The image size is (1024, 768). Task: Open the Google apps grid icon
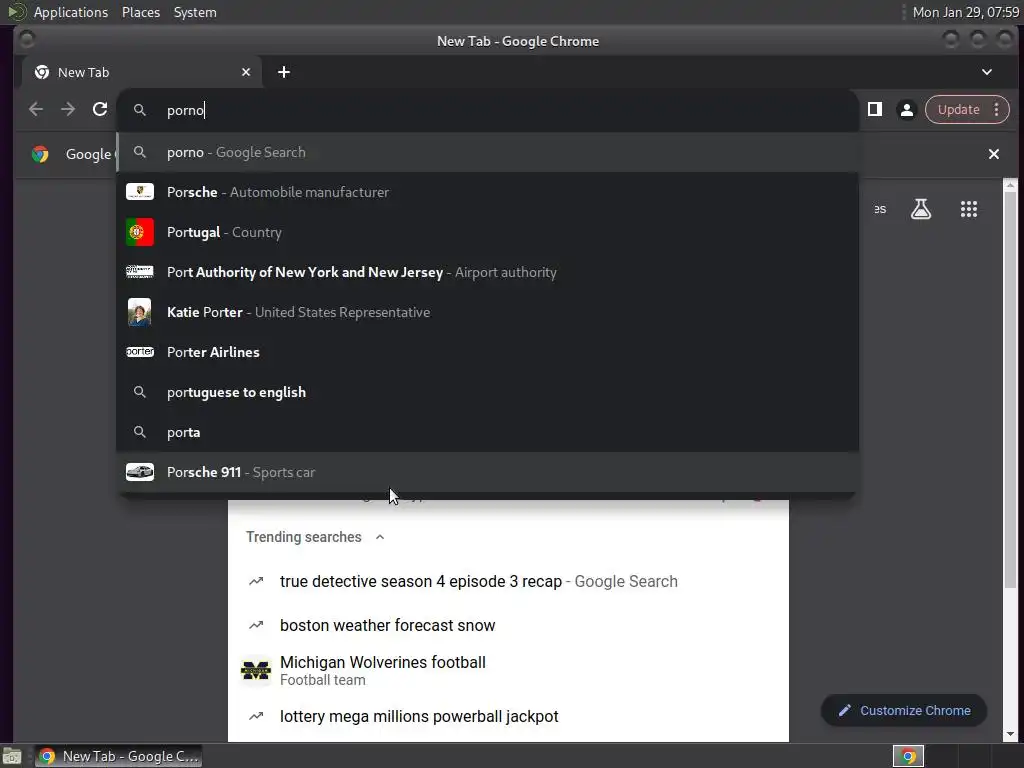[969, 209]
